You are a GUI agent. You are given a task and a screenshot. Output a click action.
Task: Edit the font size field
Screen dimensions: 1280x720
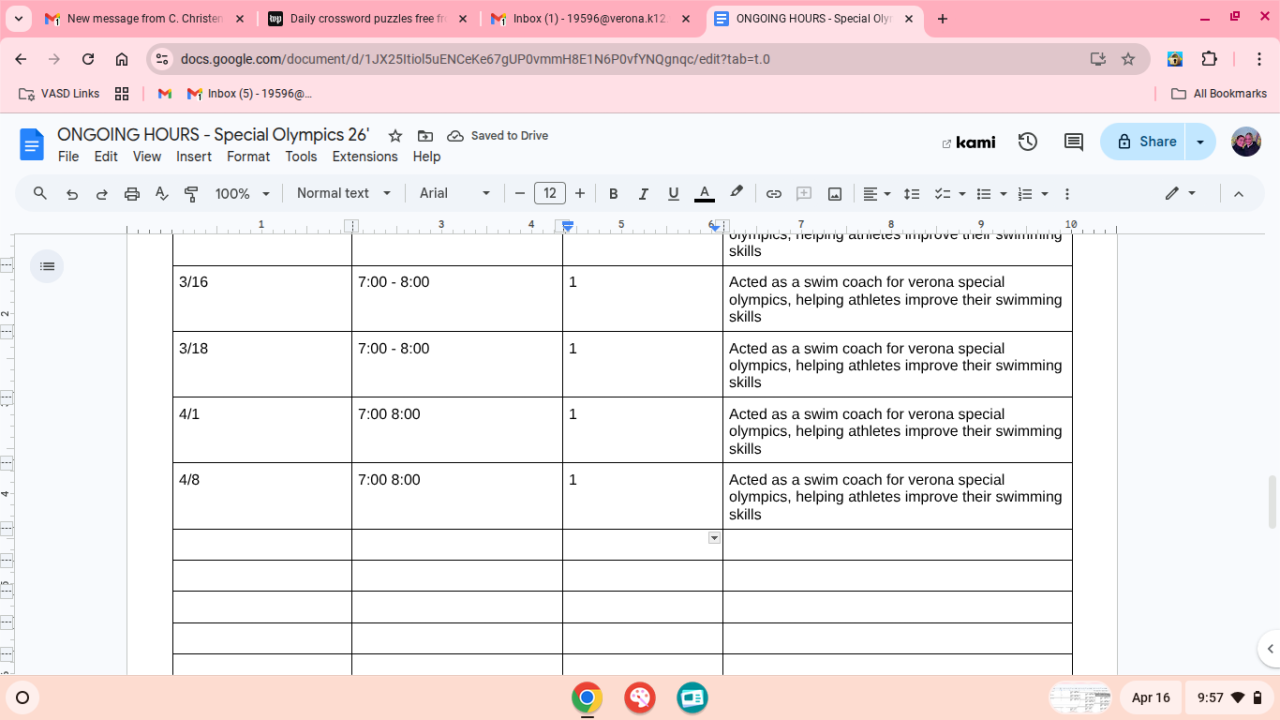tap(550, 194)
